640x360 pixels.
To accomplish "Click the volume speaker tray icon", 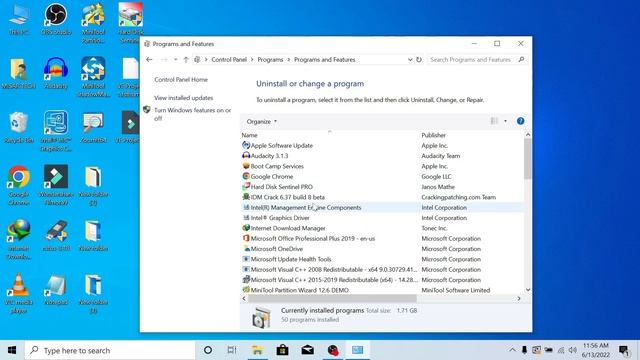I will [x=573, y=350].
